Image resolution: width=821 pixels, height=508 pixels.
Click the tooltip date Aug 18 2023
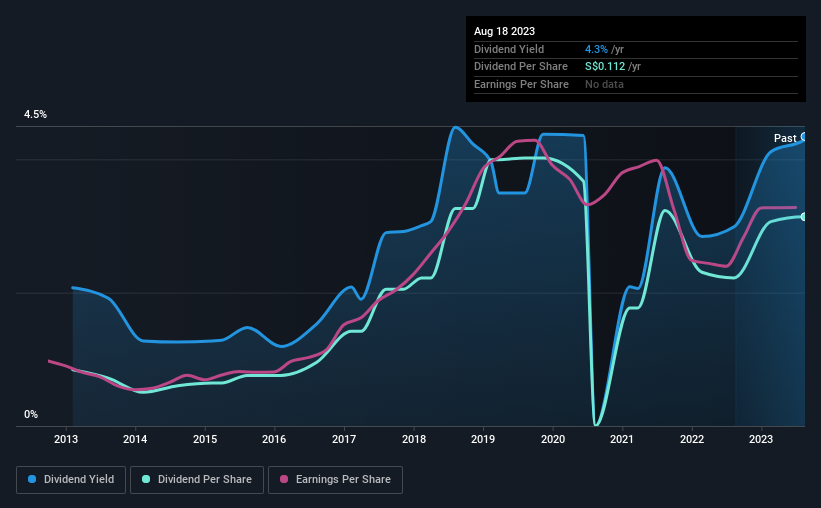503,32
